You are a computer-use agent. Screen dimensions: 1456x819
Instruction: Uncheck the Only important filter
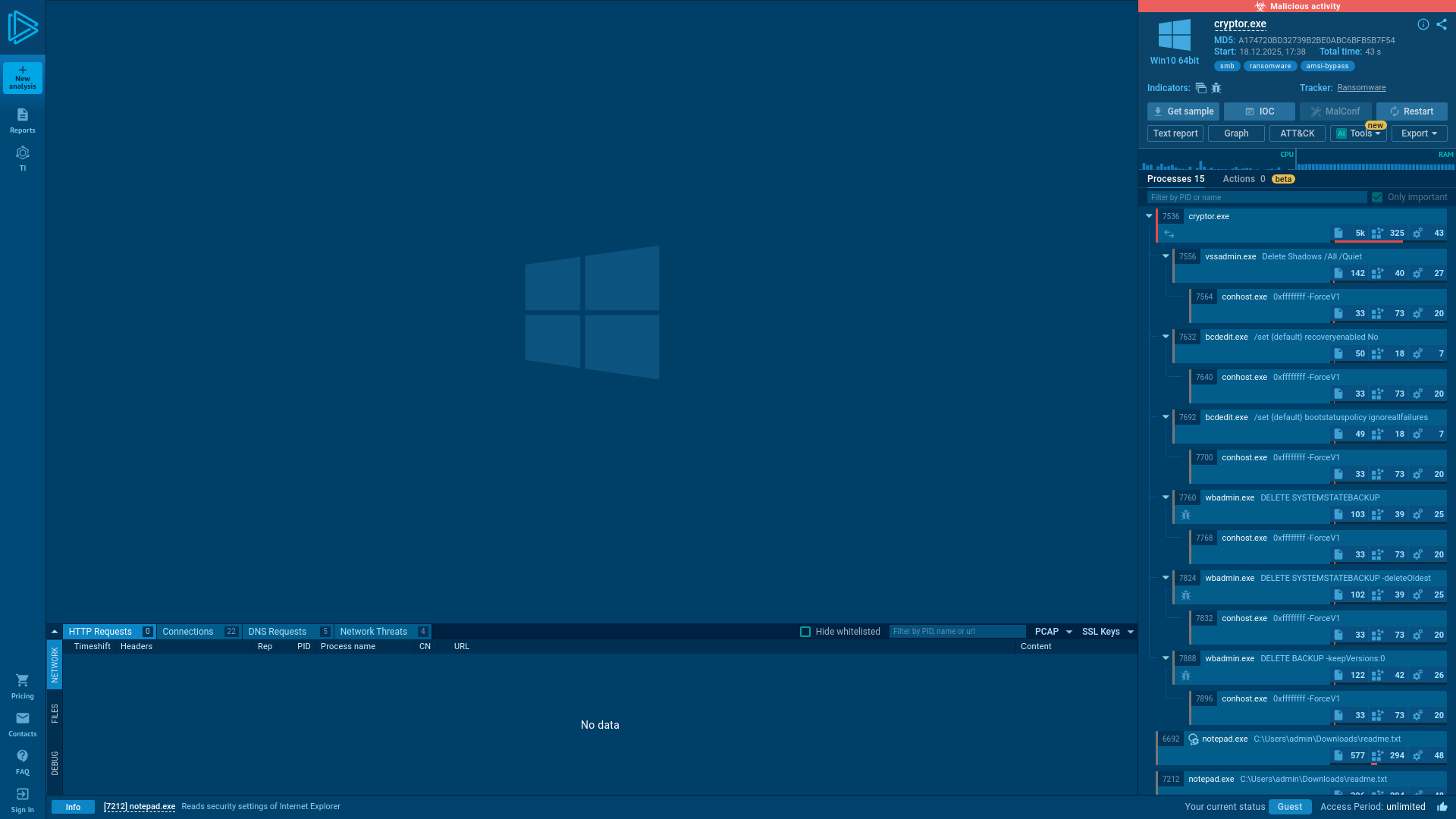(1378, 197)
